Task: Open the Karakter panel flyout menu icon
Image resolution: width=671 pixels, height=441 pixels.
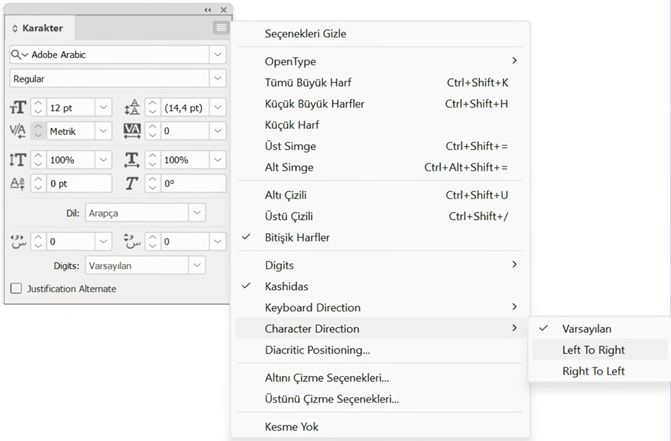Action: pos(221,28)
